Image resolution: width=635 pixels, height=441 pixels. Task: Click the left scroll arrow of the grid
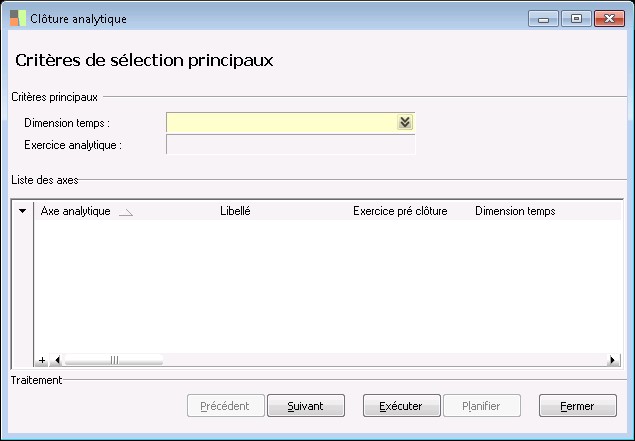tap(56, 360)
